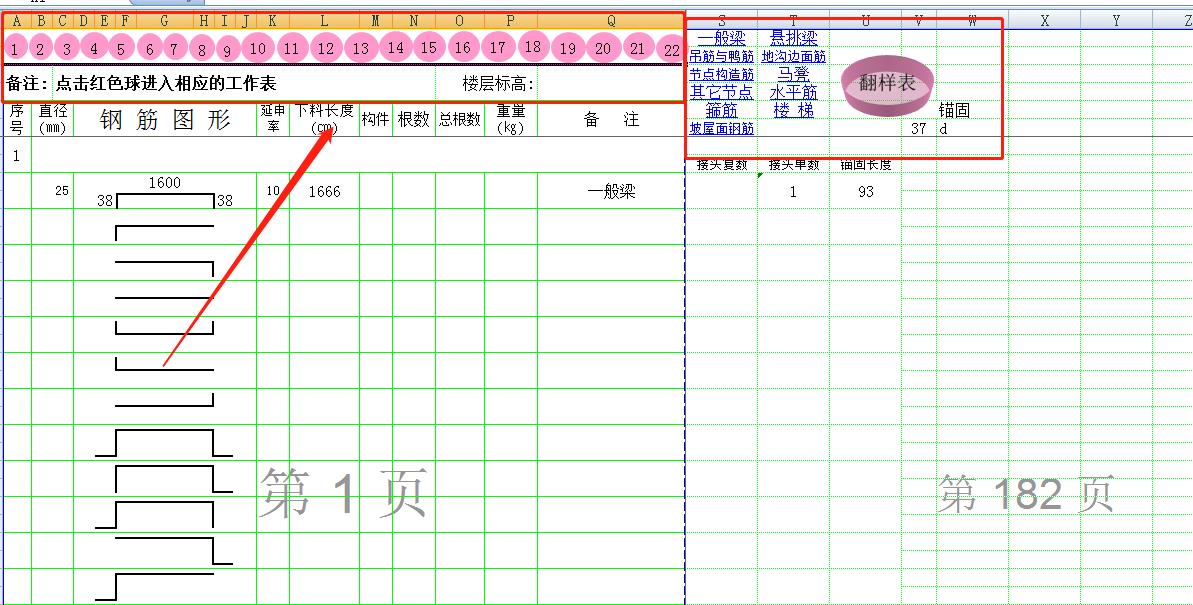Screen dimensions: 1193x605
Task: Click the 马凳 hyperlink
Action: (793, 75)
